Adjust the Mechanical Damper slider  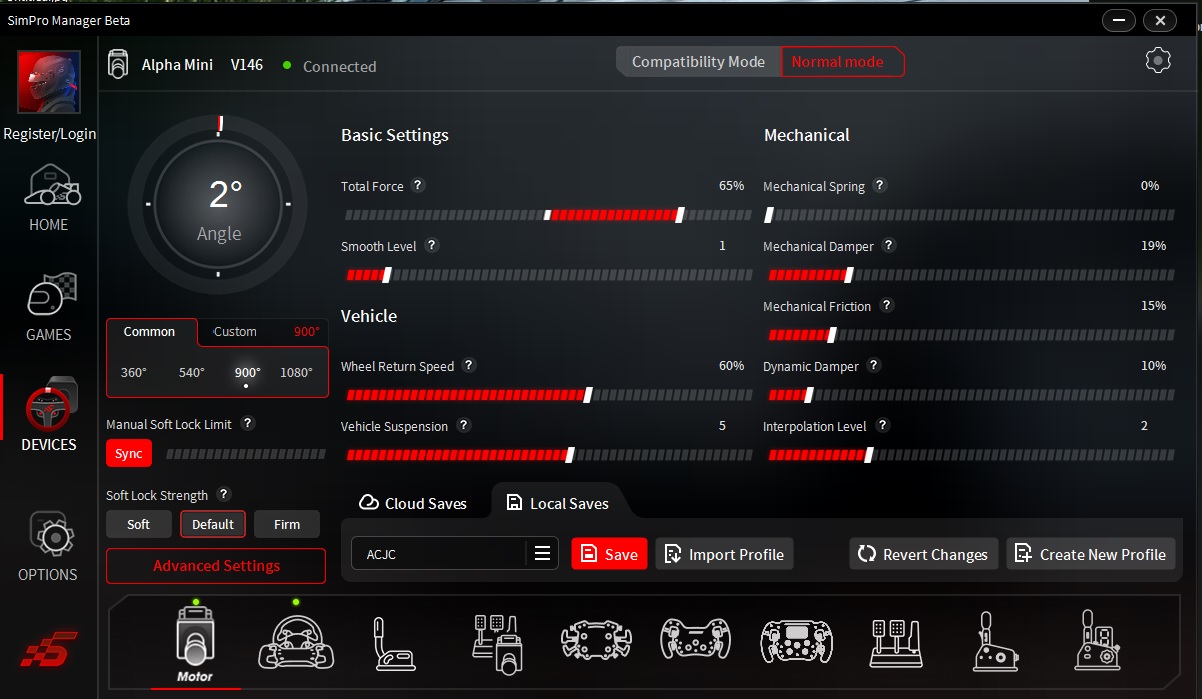click(x=969, y=275)
